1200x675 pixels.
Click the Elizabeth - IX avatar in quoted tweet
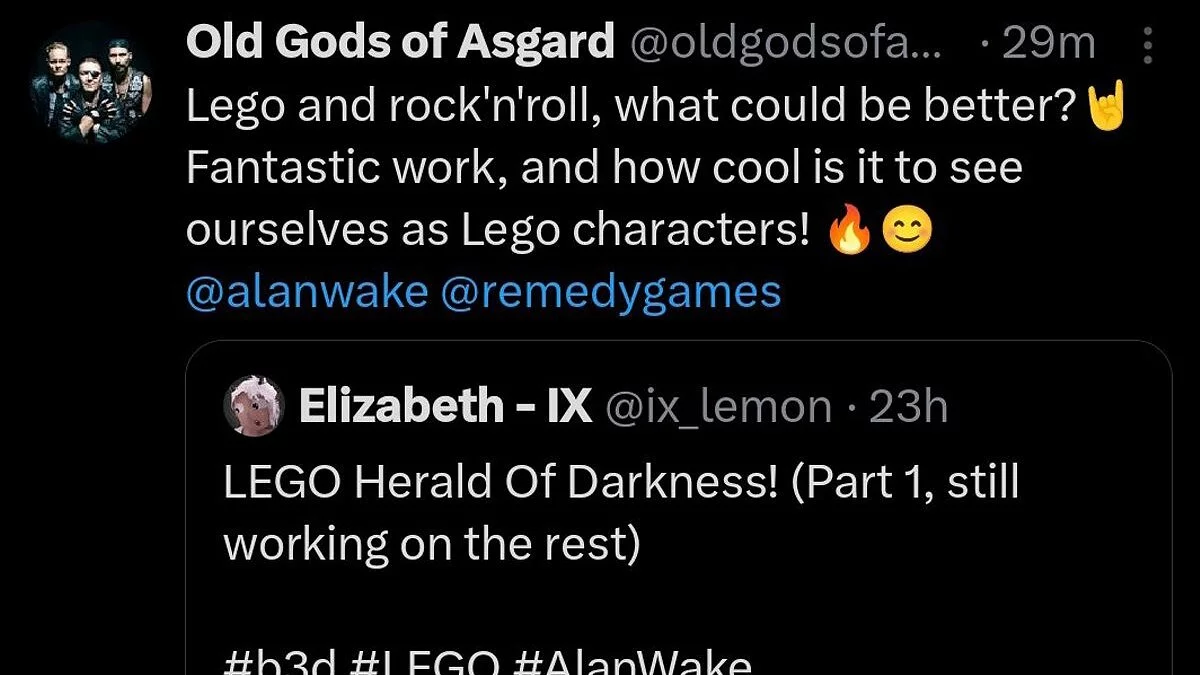(x=253, y=406)
